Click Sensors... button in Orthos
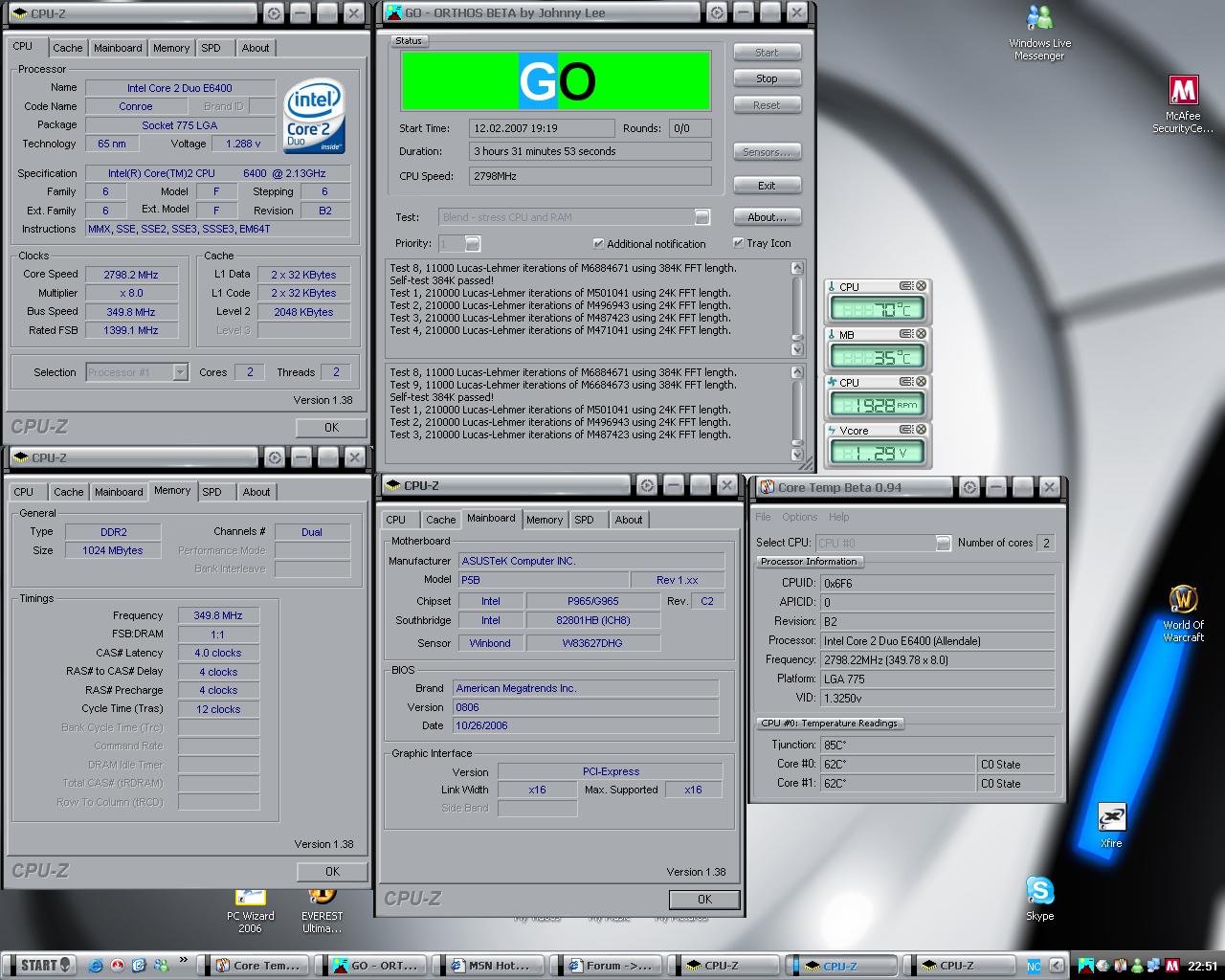Image resolution: width=1225 pixels, height=980 pixels. point(767,151)
